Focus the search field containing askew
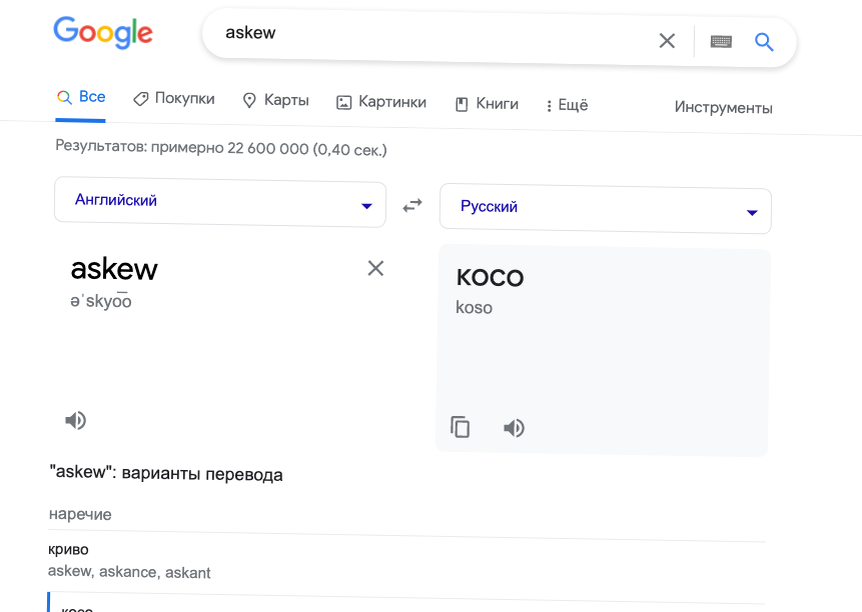This screenshot has height=612, width=862. (x=429, y=36)
